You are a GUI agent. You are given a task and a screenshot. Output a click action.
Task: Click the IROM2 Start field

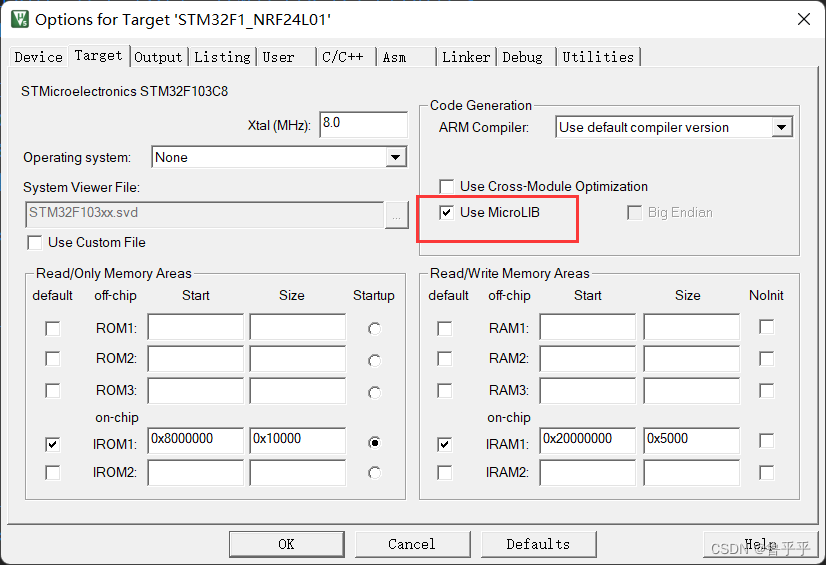coord(195,472)
